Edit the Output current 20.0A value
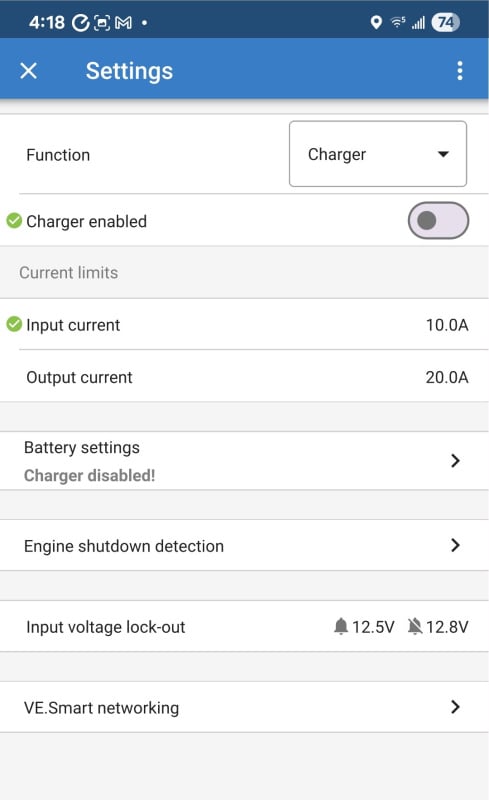The image size is (489, 800). [x=447, y=377]
